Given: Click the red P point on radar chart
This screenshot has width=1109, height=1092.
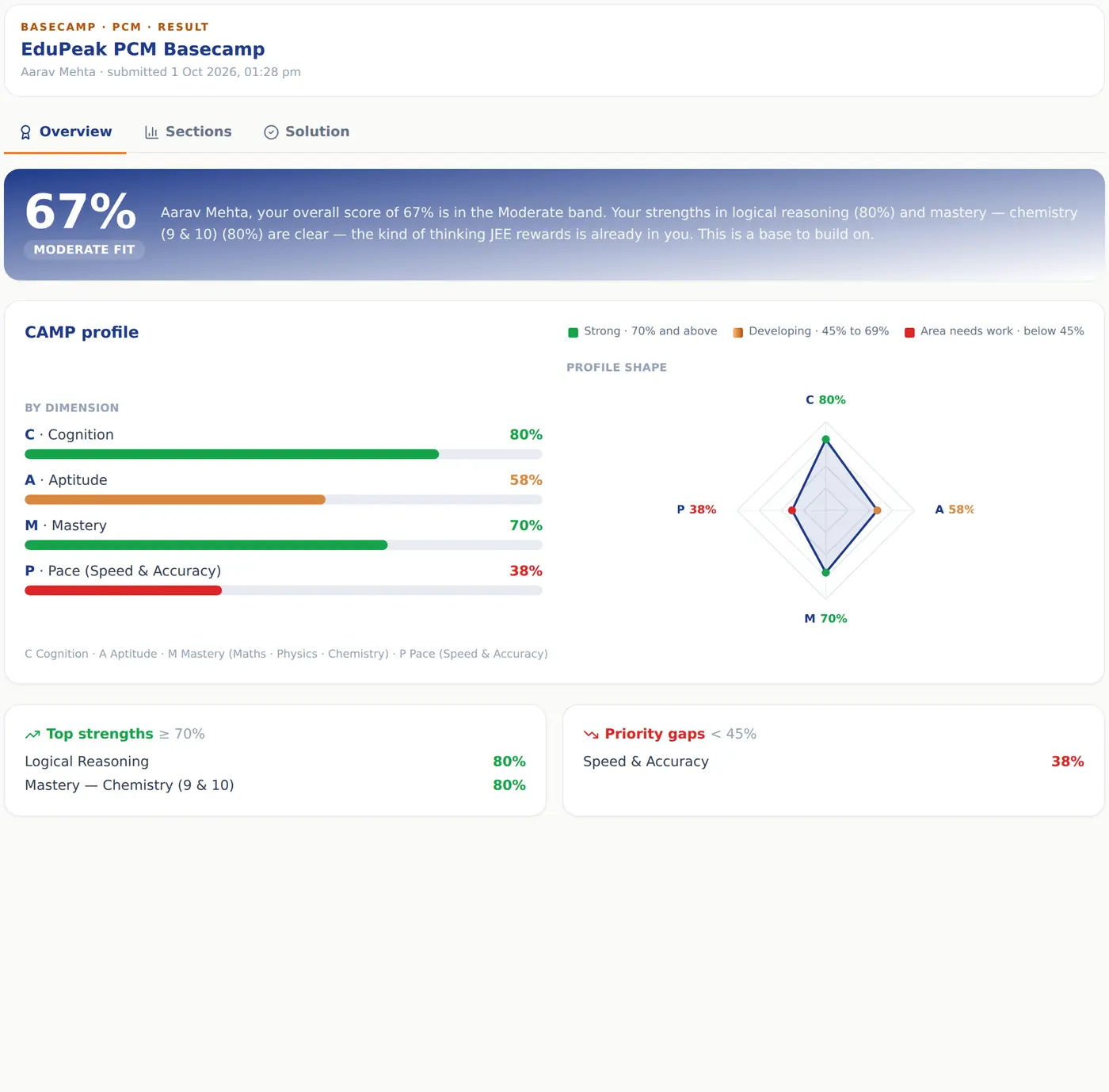Looking at the screenshot, I should click(x=792, y=510).
